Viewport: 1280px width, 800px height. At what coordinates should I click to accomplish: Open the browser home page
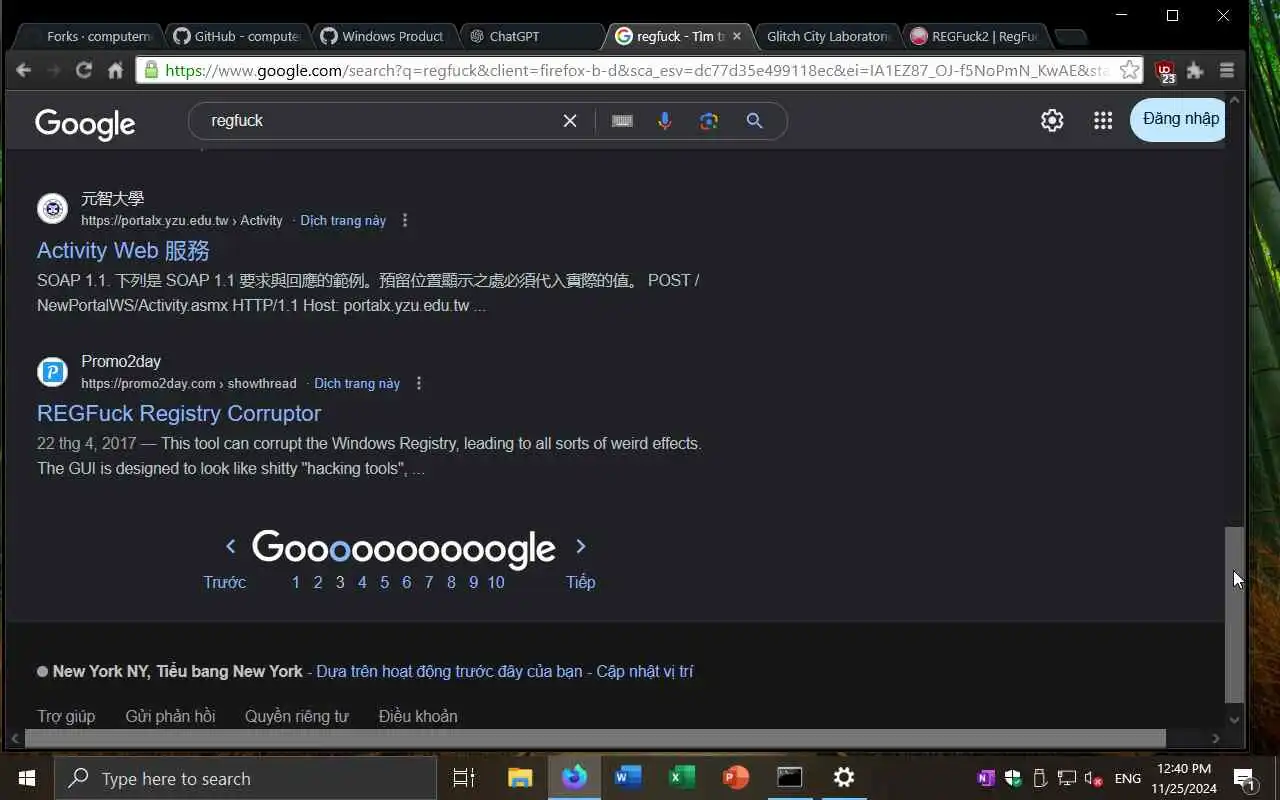[x=115, y=70]
